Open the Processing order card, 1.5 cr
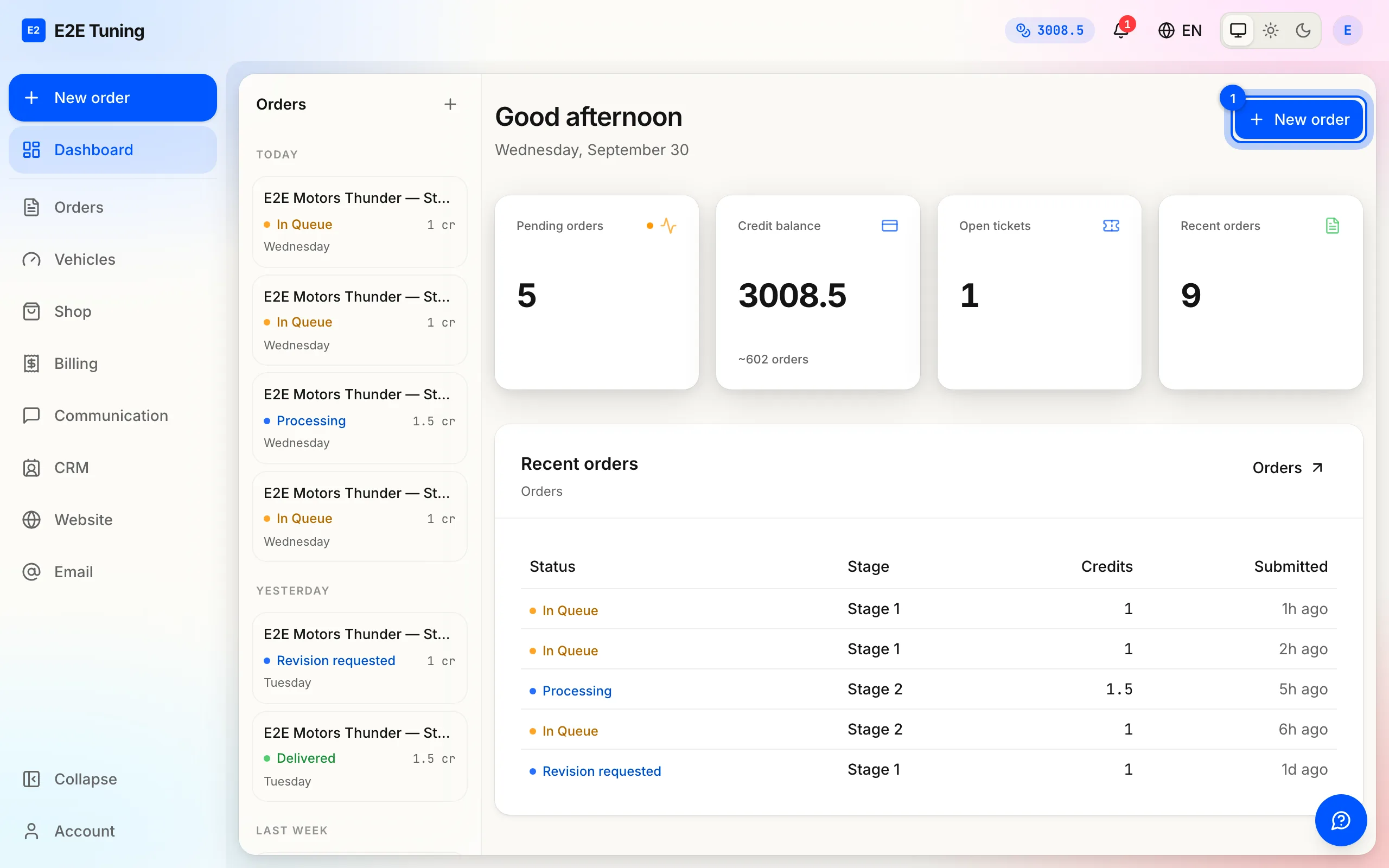 359,418
